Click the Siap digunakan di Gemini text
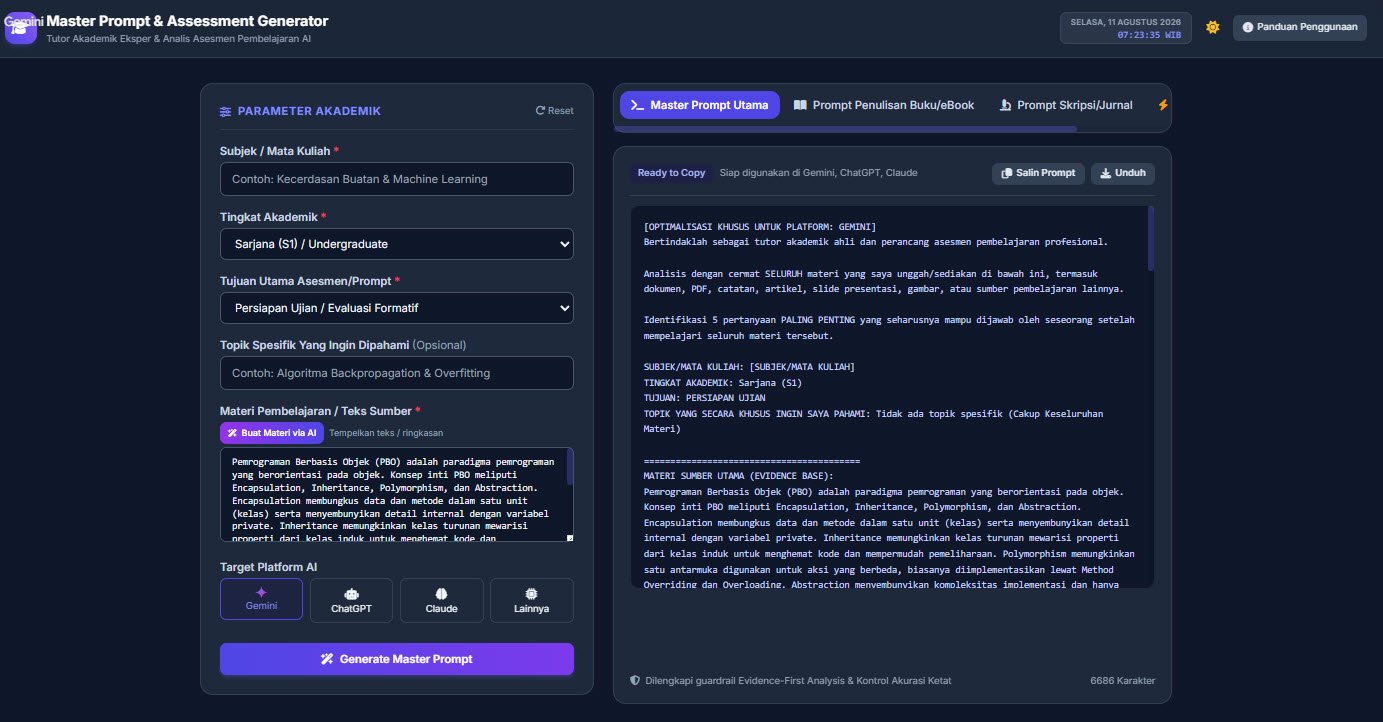The image size is (1383, 722). (x=818, y=173)
